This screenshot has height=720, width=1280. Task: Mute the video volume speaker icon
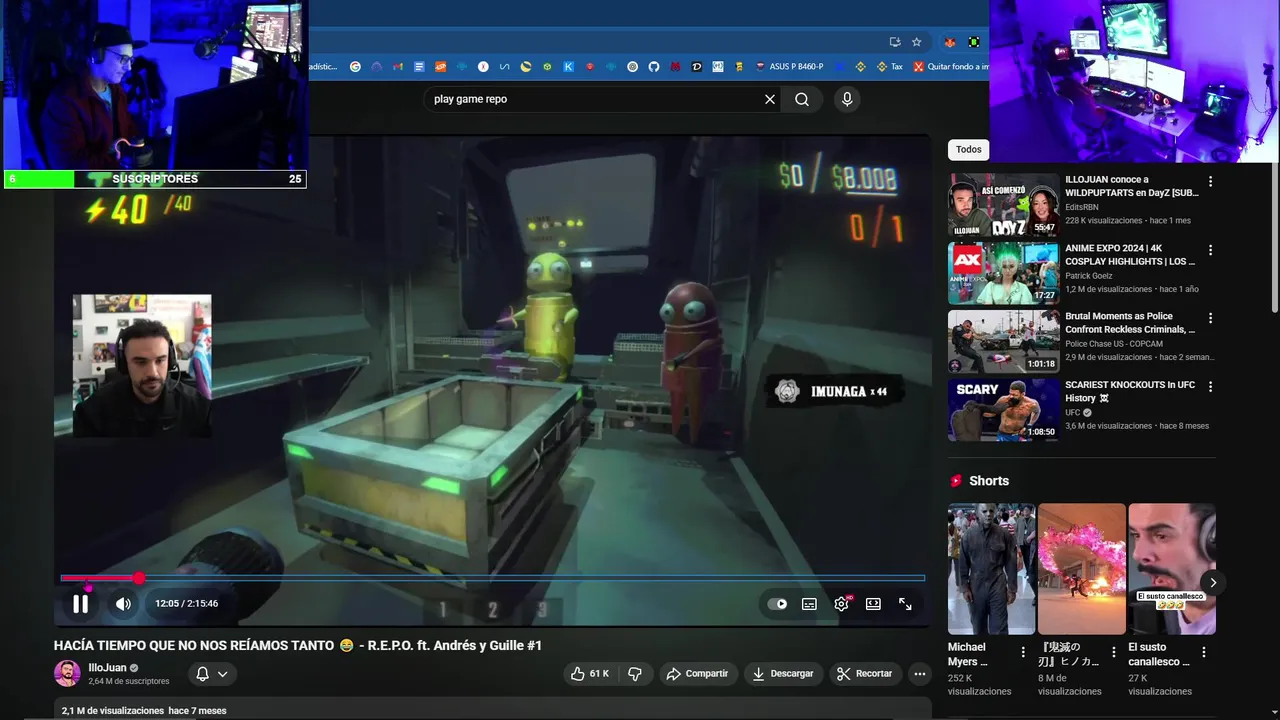[123, 604]
